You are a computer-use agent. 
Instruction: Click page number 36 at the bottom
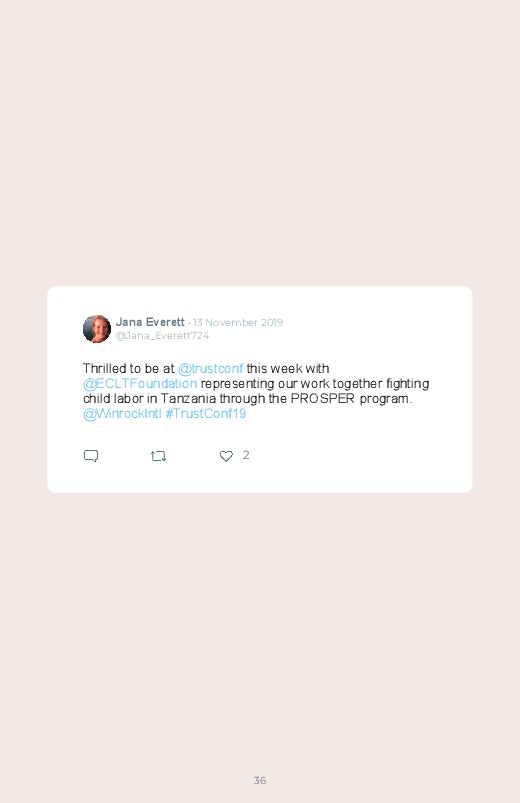pyautogui.click(x=260, y=780)
